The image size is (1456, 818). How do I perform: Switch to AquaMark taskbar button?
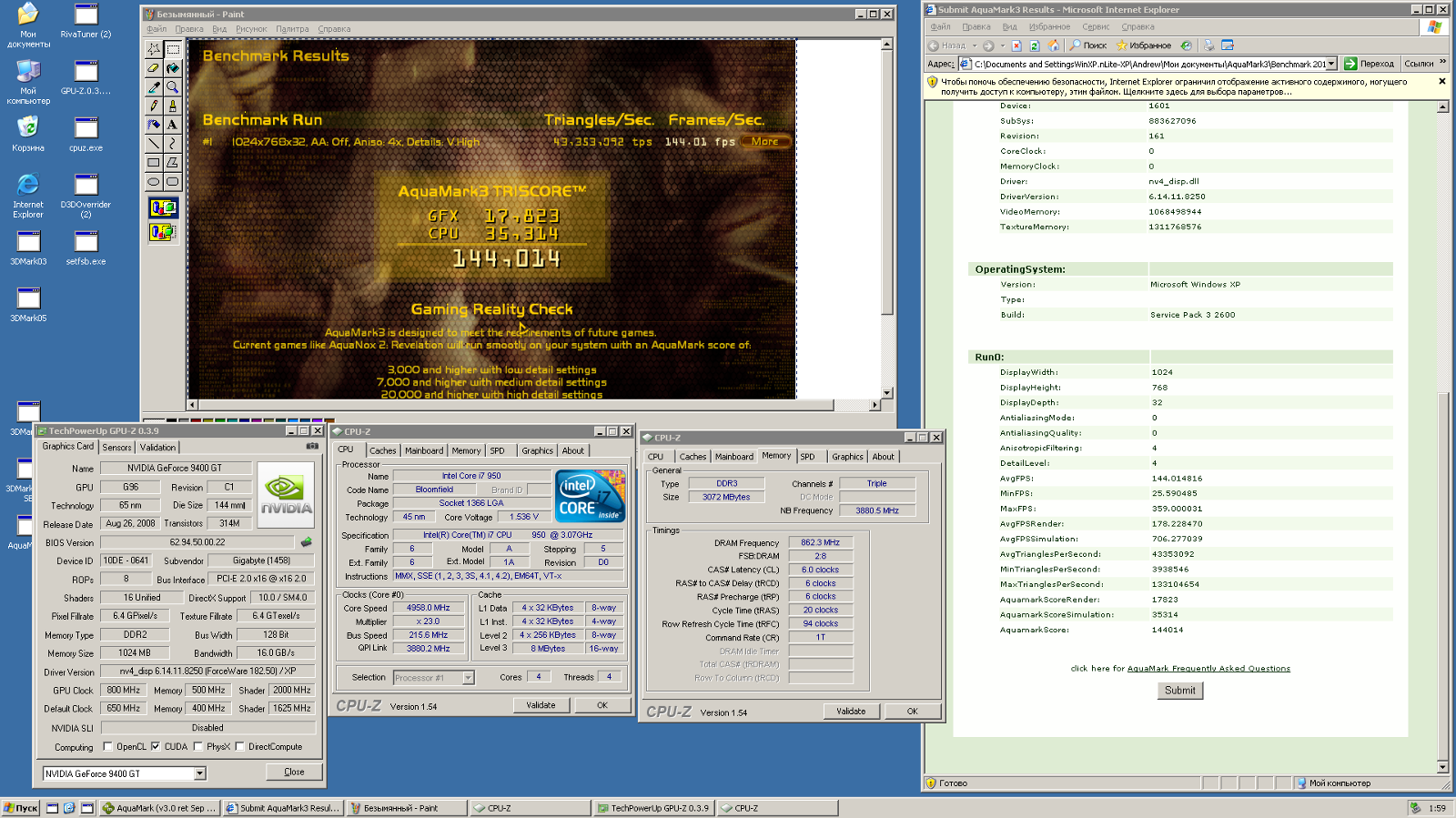[159, 808]
